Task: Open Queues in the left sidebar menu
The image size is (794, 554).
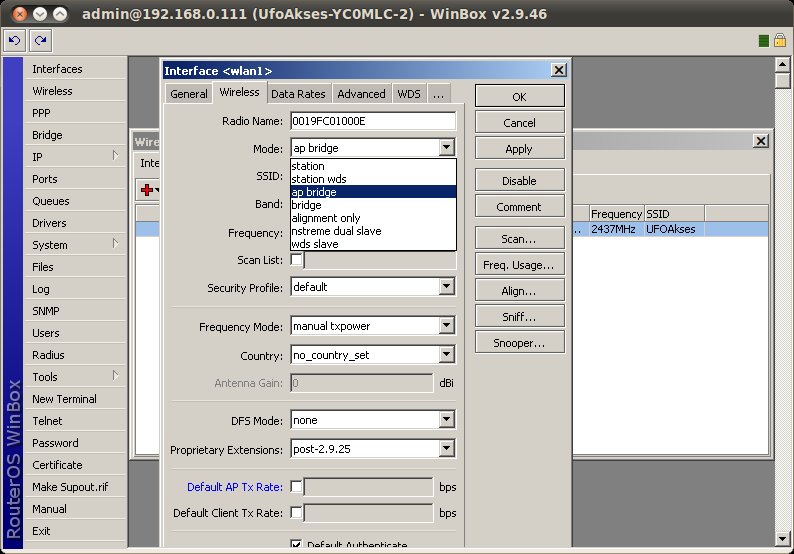Action: (x=51, y=201)
